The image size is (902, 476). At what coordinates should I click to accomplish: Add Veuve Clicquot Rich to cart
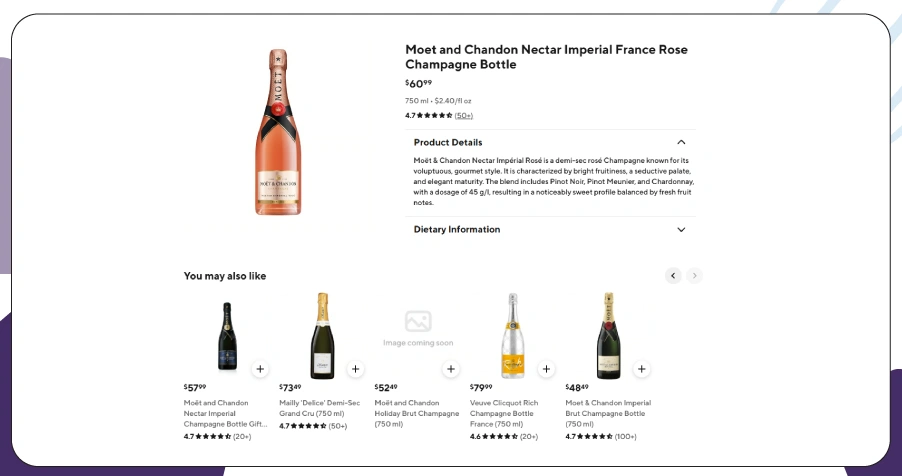pyautogui.click(x=546, y=369)
